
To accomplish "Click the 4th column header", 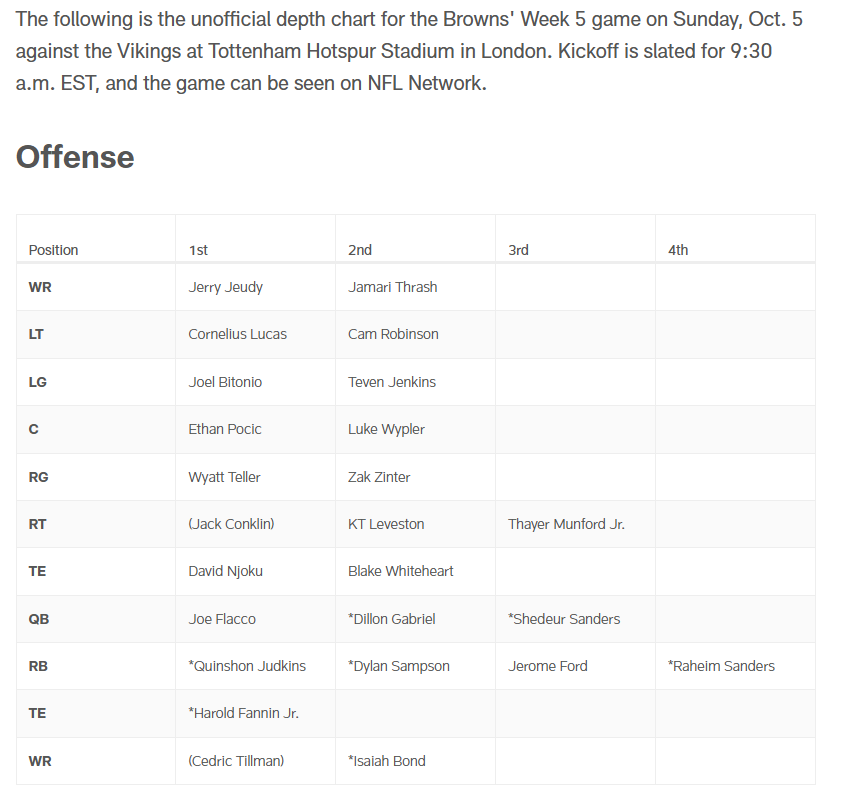I will tap(678, 250).
